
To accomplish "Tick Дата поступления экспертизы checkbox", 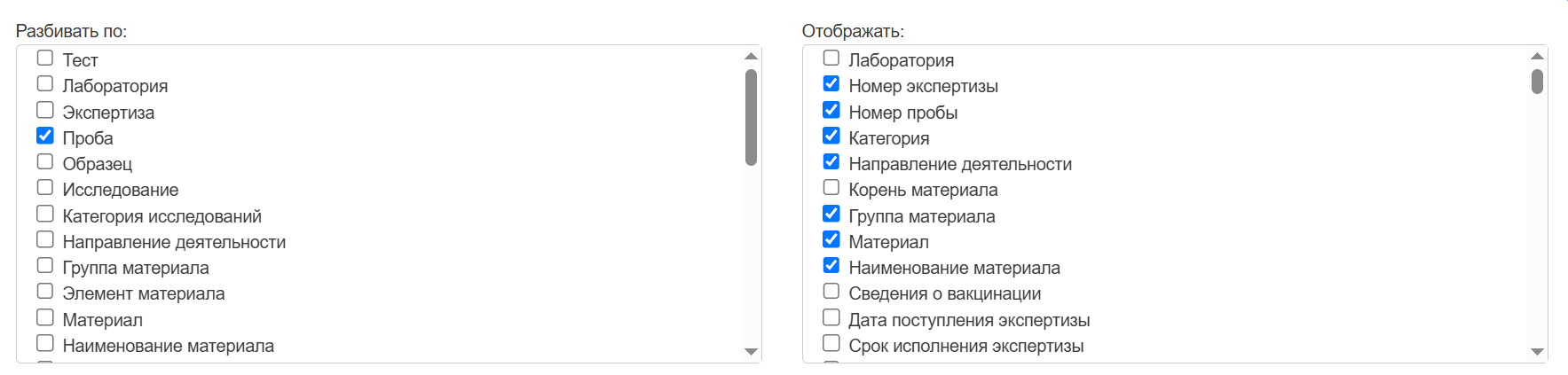I will [831, 318].
